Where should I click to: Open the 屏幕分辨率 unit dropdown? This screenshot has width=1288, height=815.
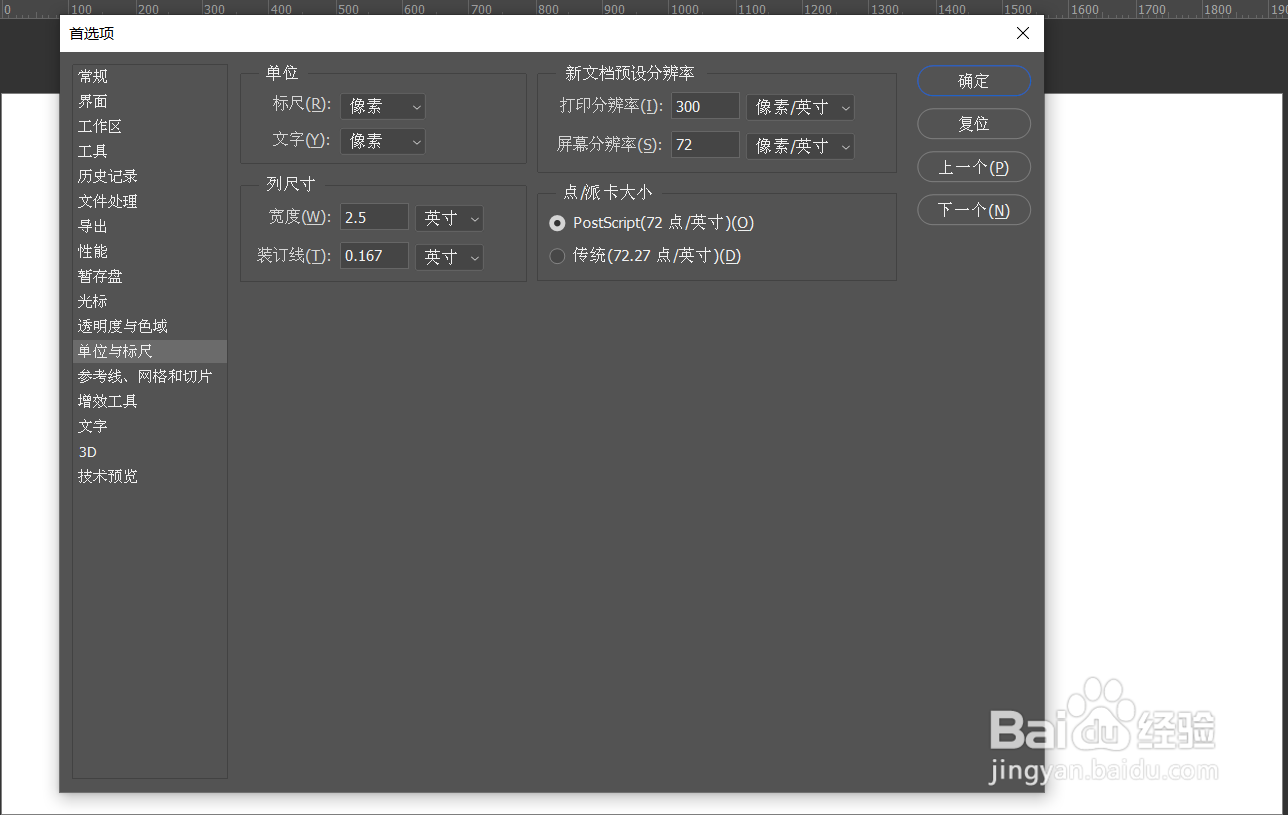[800, 146]
